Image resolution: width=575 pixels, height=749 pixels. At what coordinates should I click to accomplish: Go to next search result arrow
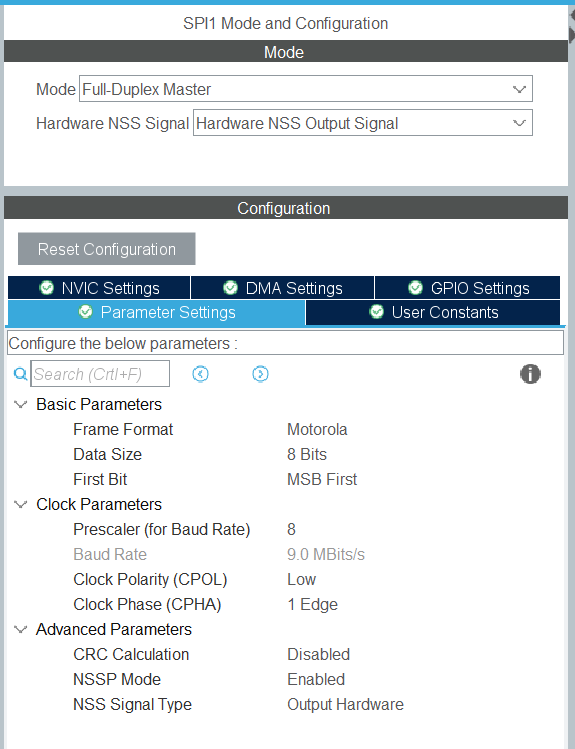pyautogui.click(x=260, y=374)
